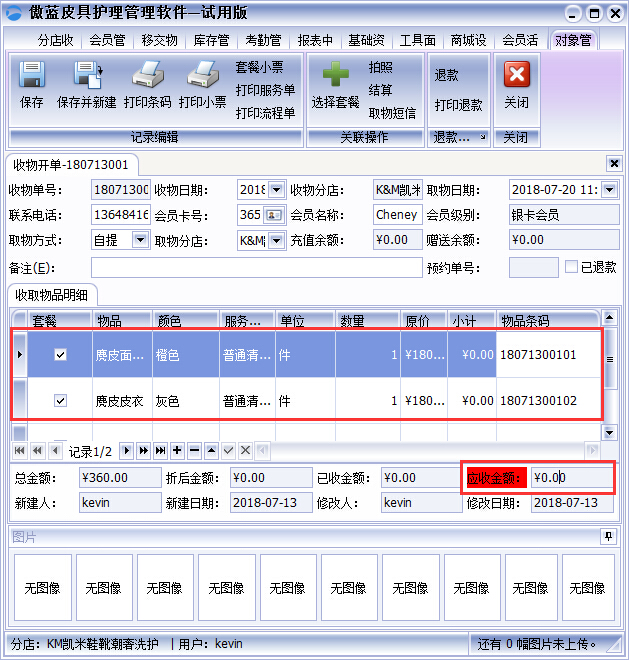The height and width of the screenshot is (660, 629).
Task: Click the 打印小票 printer icon
Action: tap(203, 76)
